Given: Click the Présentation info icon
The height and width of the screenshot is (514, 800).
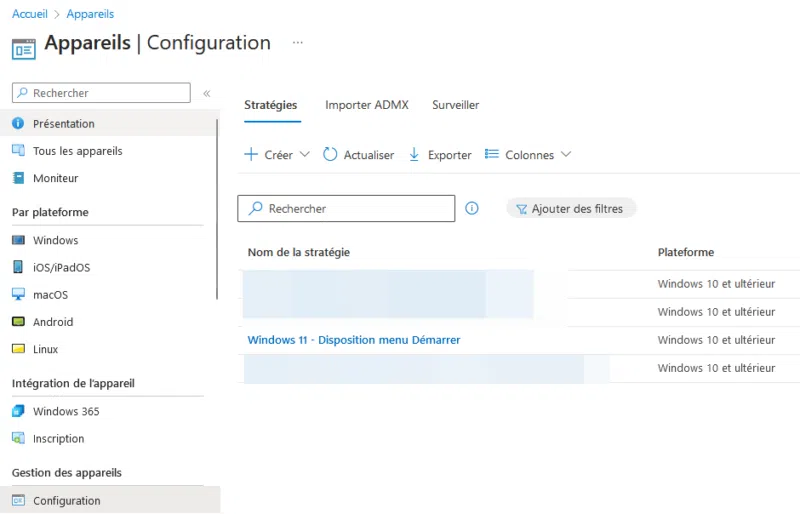Looking at the screenshot, I should [18, 124].
